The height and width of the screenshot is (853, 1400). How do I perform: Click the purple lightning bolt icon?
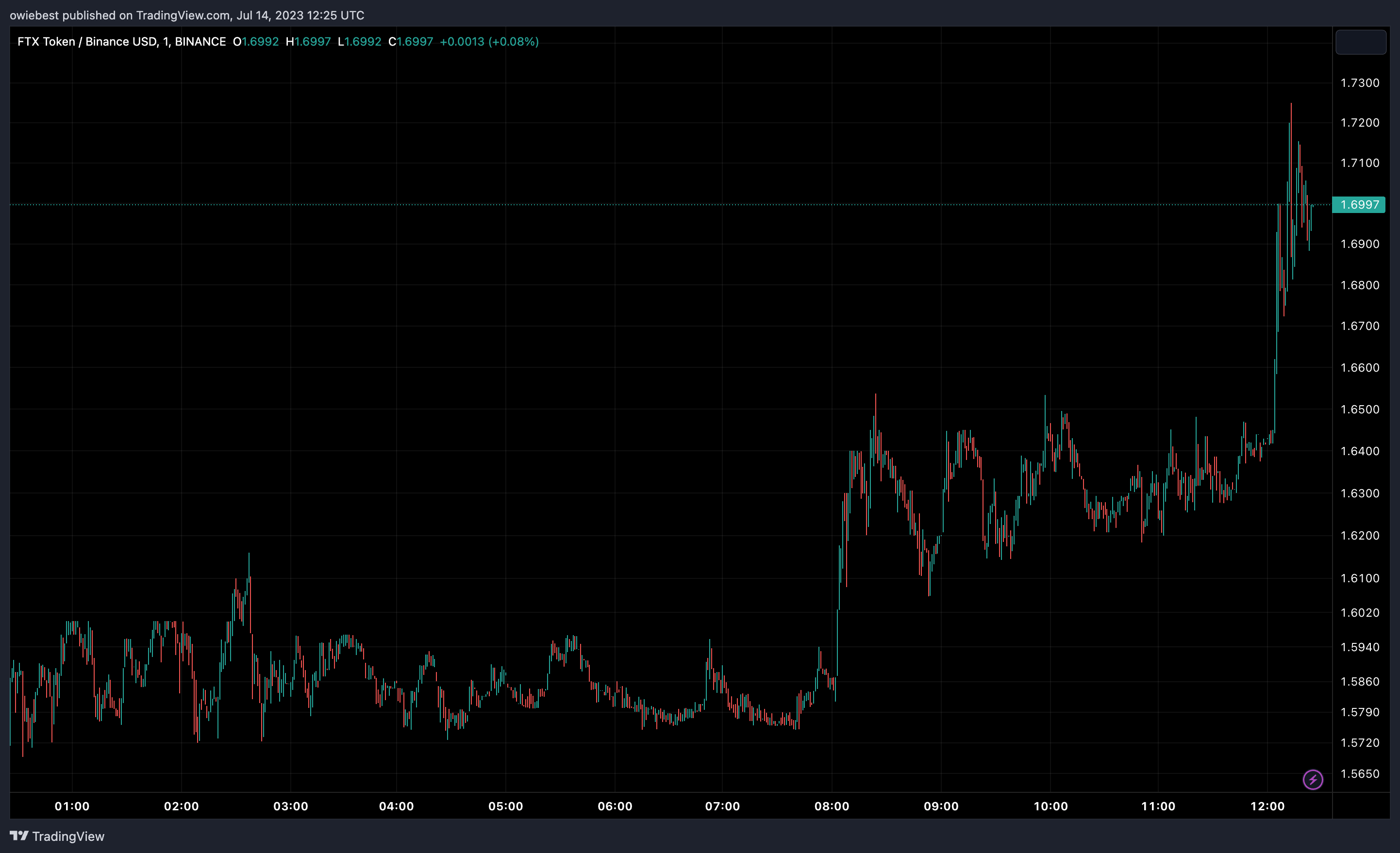(1313, 779)
